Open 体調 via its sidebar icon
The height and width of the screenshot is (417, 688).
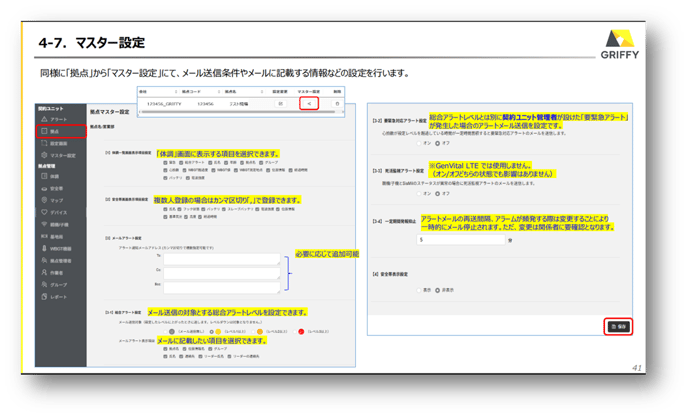coord(44,176)
